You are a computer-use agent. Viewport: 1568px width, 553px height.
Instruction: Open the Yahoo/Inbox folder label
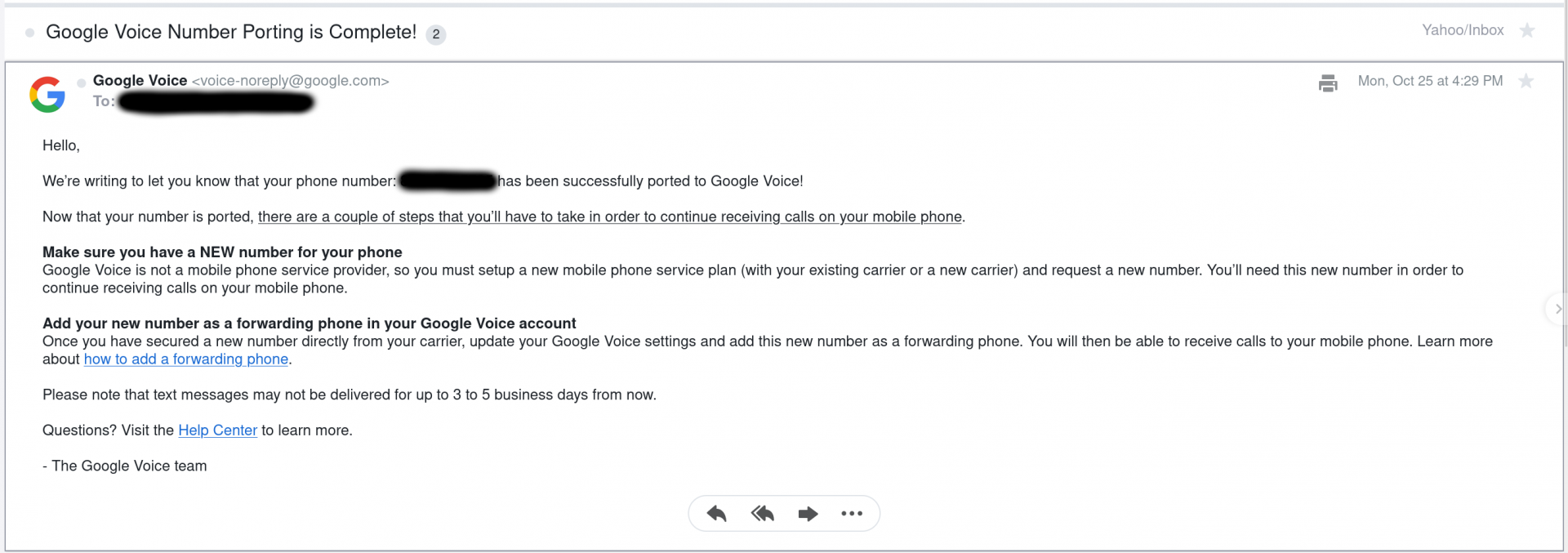pos(1463,30)
